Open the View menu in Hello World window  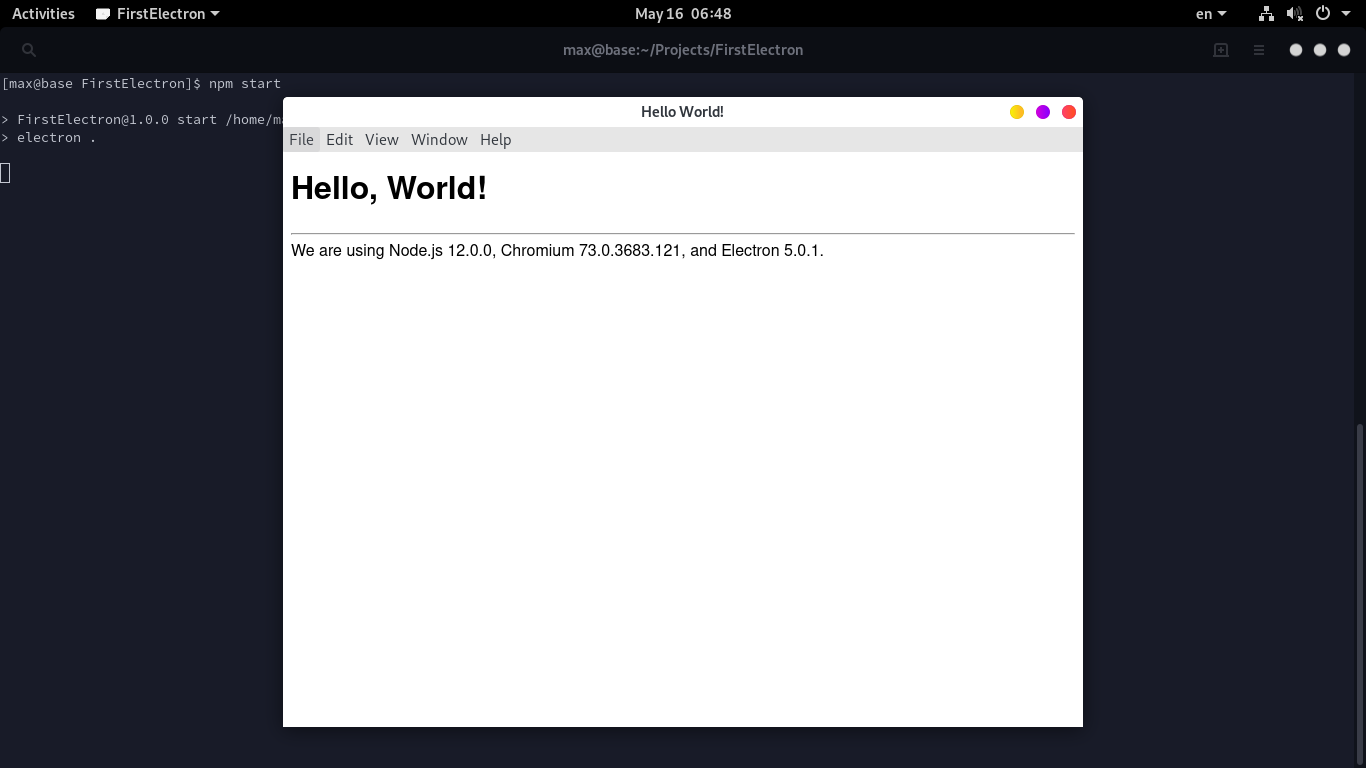click(381, 140)
